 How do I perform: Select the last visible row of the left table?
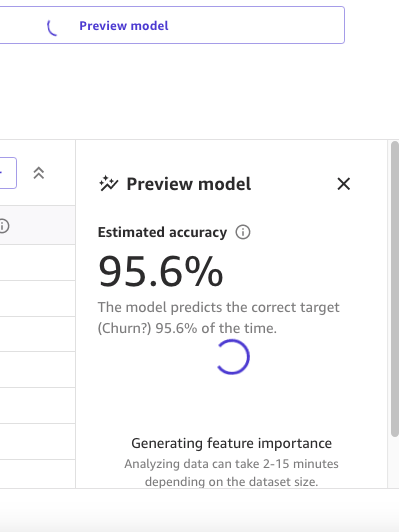(x=38, y=474)
